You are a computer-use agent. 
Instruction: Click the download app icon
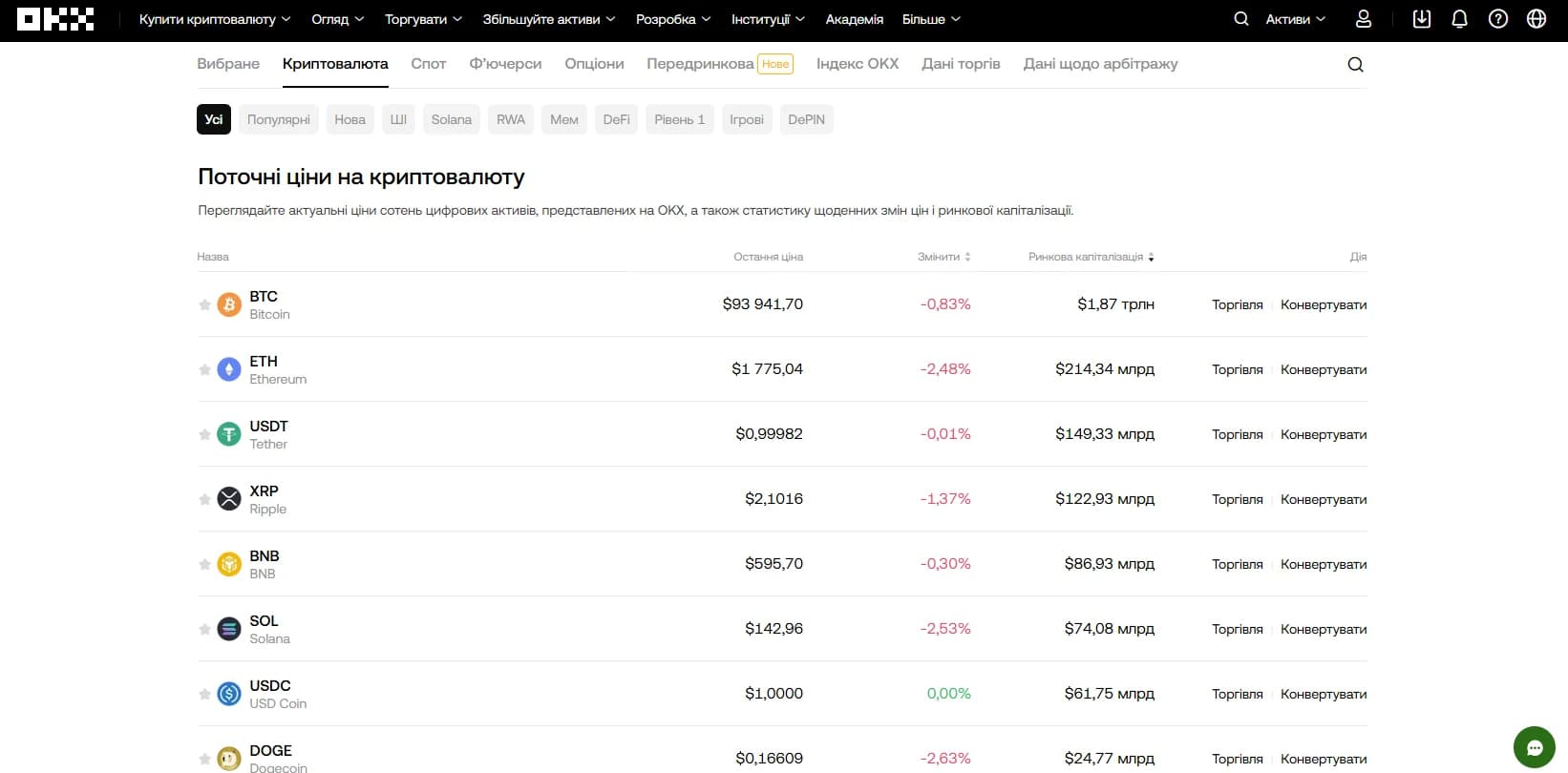(1422, 19)
